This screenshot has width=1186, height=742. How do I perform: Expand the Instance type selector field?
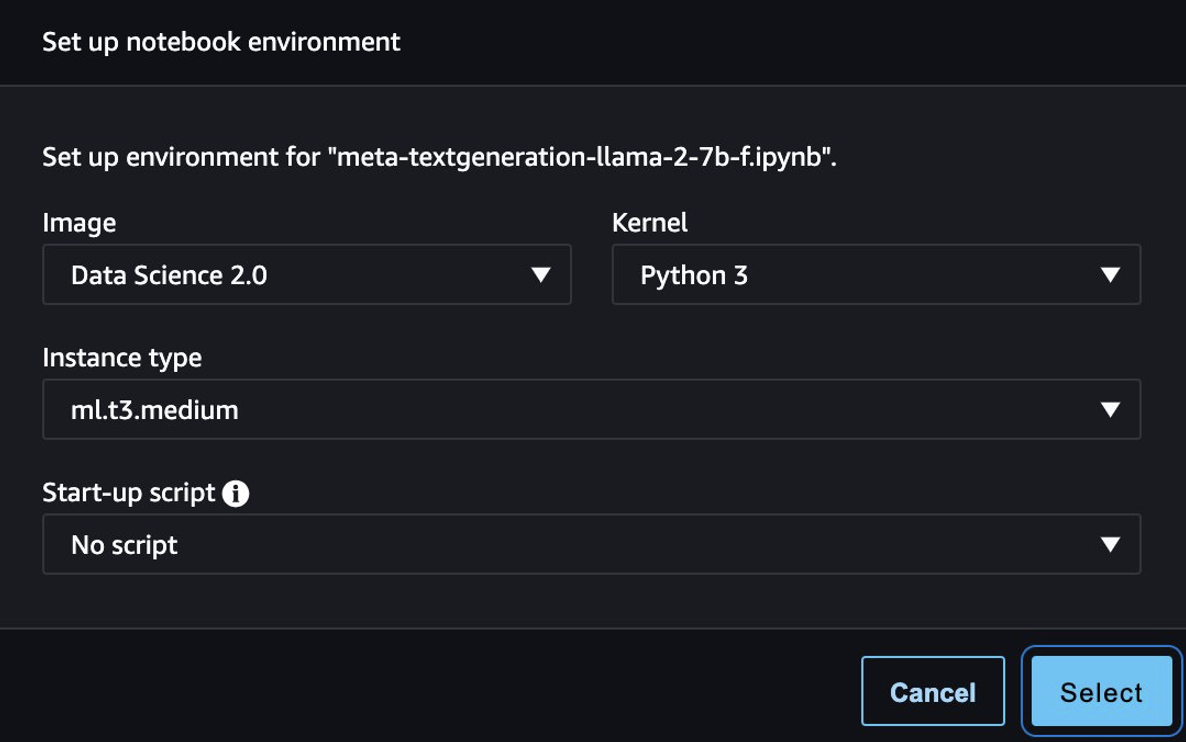click(x=591, y=409)
